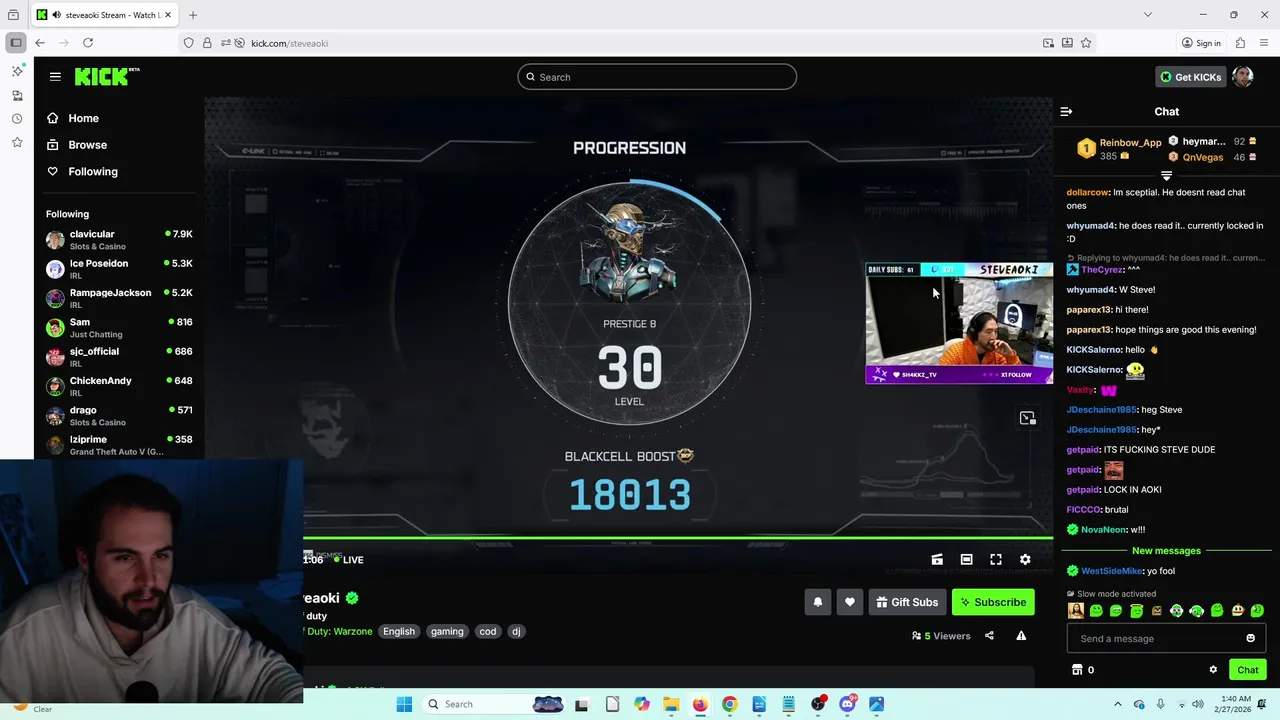Screen dimensions: 1280x720
Task: Open Ice Poseidon channel
Action: [x=118, y=269]
